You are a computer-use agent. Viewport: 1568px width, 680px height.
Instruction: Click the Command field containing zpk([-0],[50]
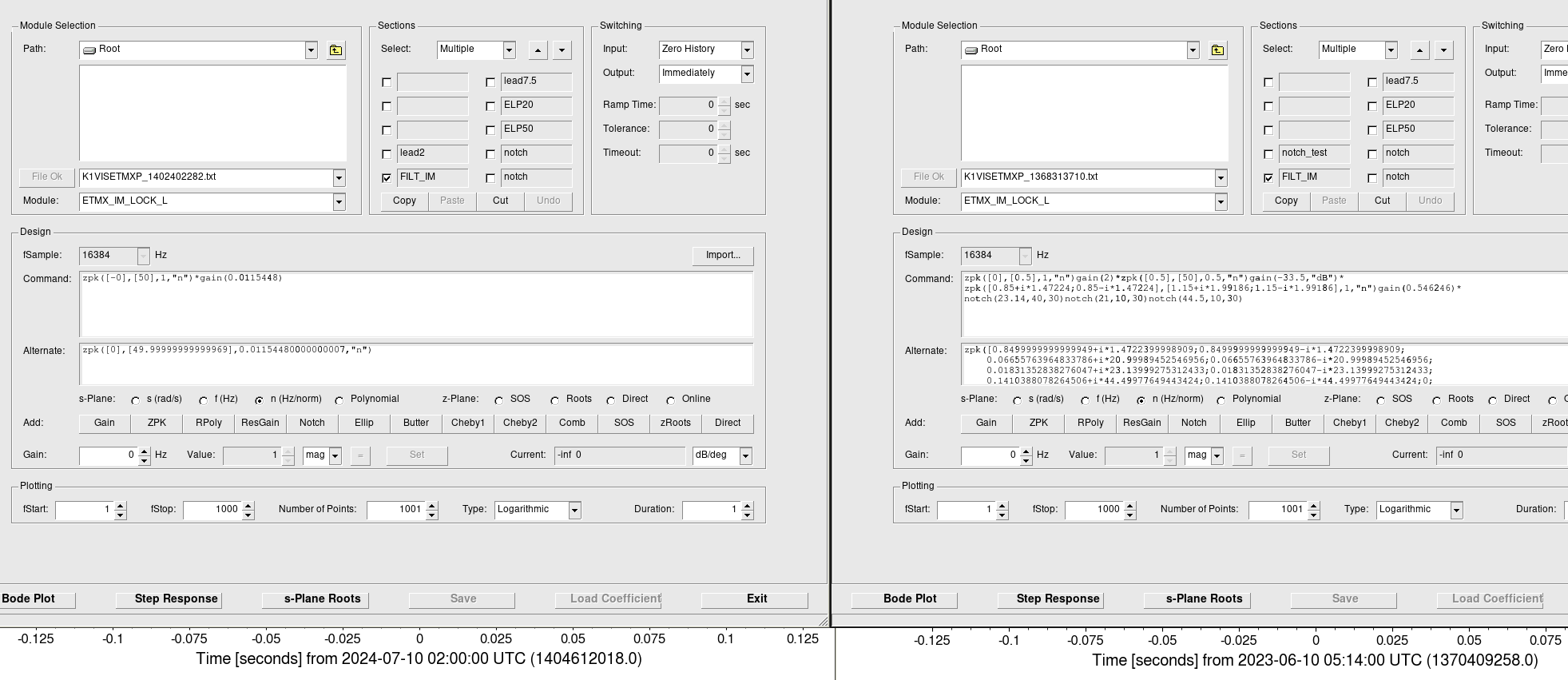(415, 304)
